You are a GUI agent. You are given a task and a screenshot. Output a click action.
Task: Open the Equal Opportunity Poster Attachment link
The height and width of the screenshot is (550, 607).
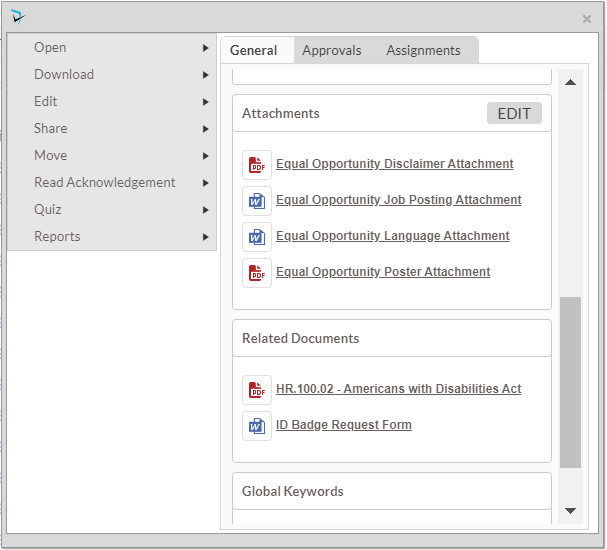pyautogui.click(x=383, y=272)
